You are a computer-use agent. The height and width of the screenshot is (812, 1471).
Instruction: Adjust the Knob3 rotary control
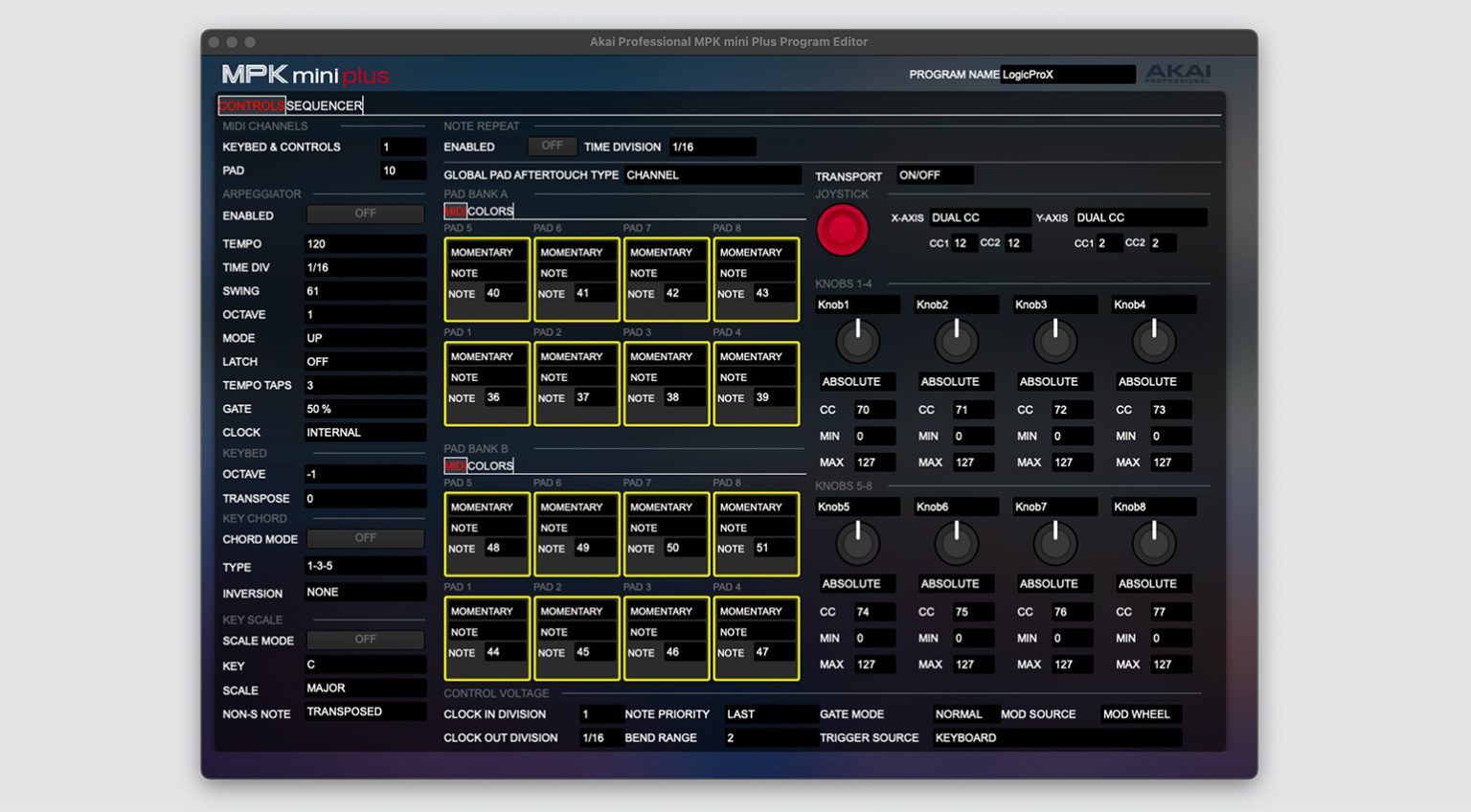click(1054, 341)
